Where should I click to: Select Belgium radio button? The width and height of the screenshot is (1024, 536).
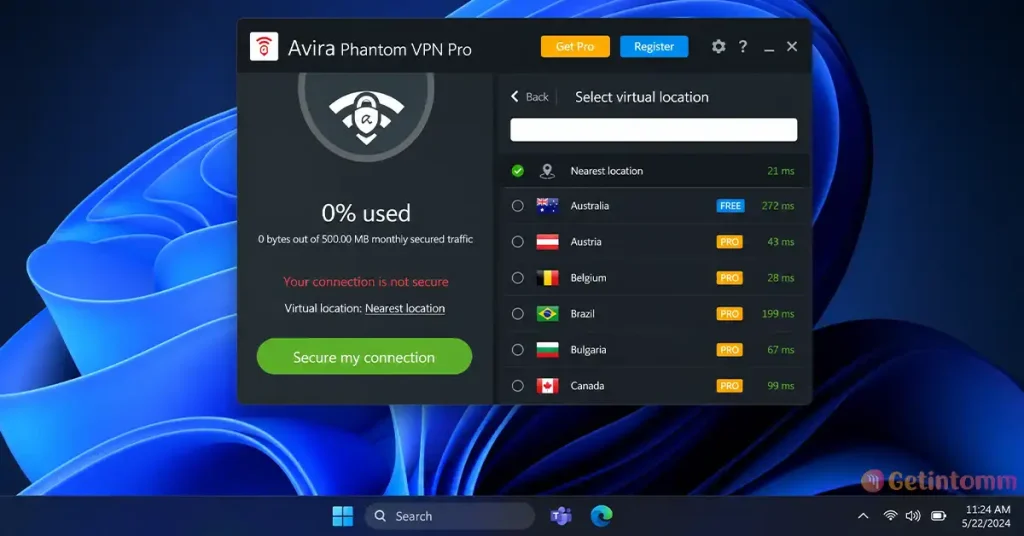coord(517,277)
